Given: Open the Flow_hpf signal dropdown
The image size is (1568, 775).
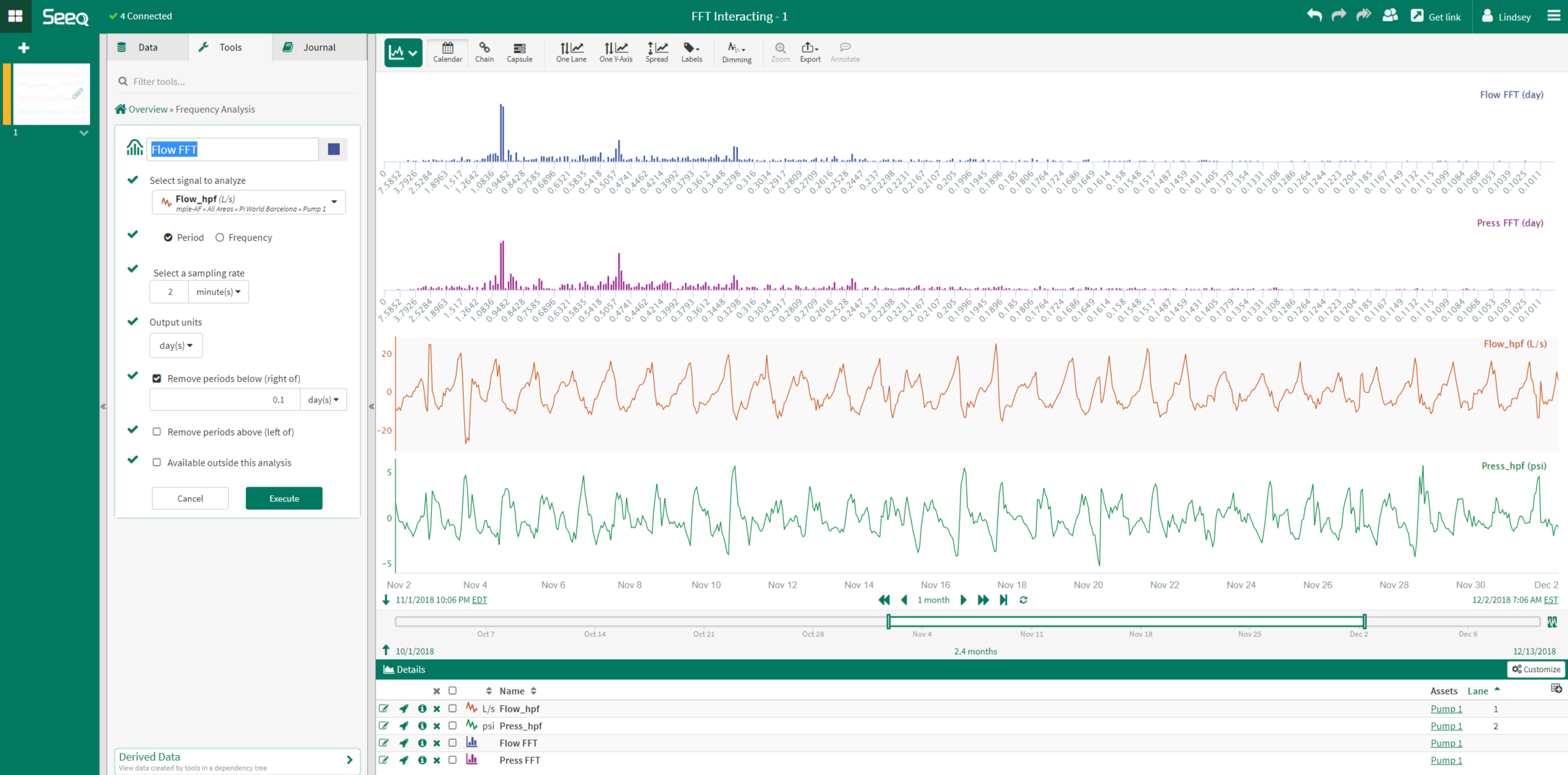Looking at the screenshot, I should tap(248, 202).
